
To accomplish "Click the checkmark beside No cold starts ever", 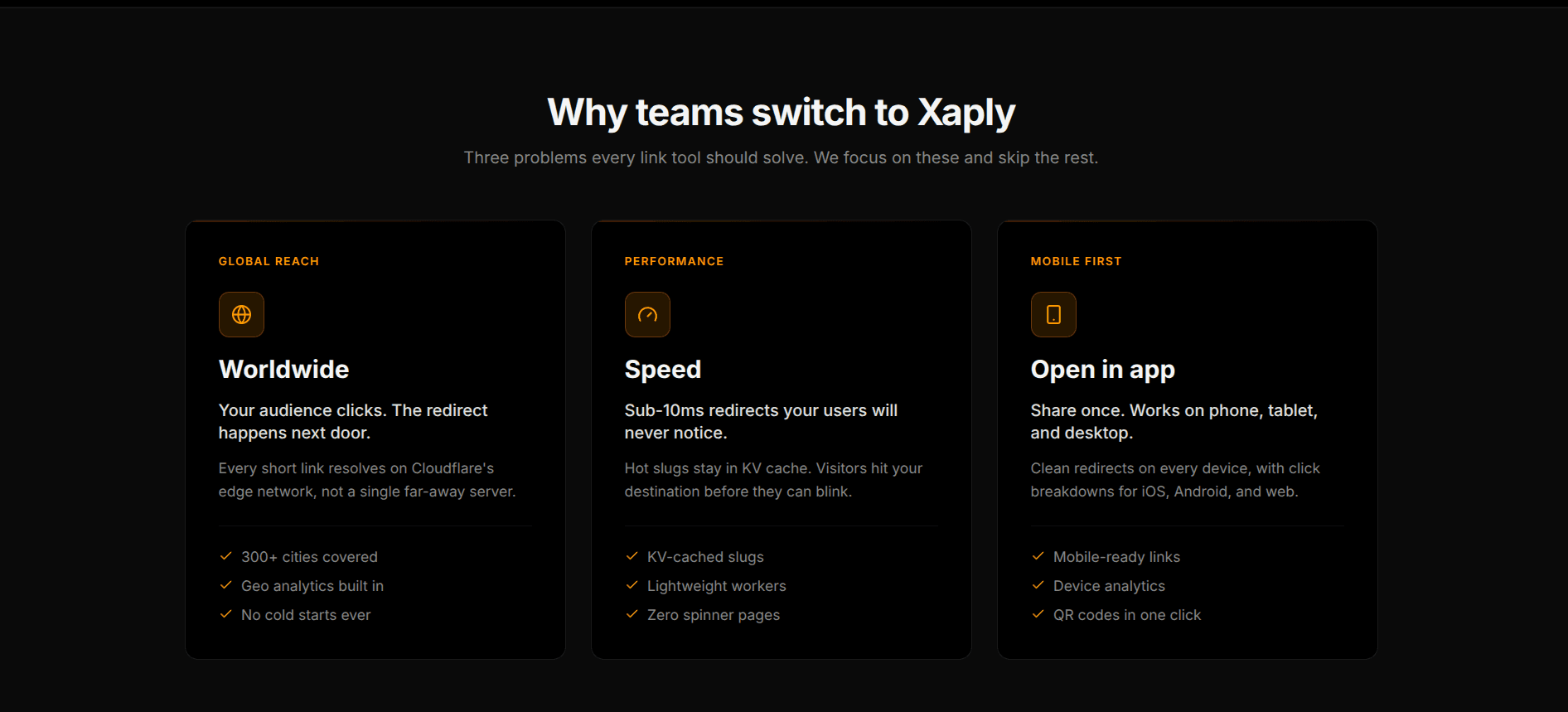I will point(225,614).
